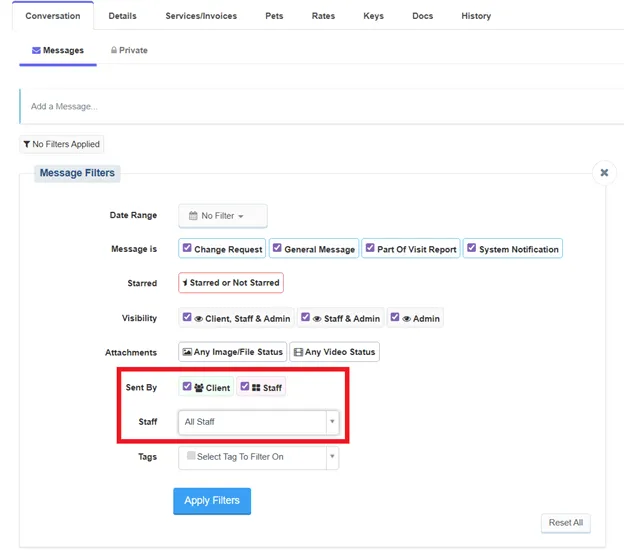This screenshot has height=553, width=624.
Task: Toggle Staff & Admin visibility checkbox
Action: tap(305, 317)
